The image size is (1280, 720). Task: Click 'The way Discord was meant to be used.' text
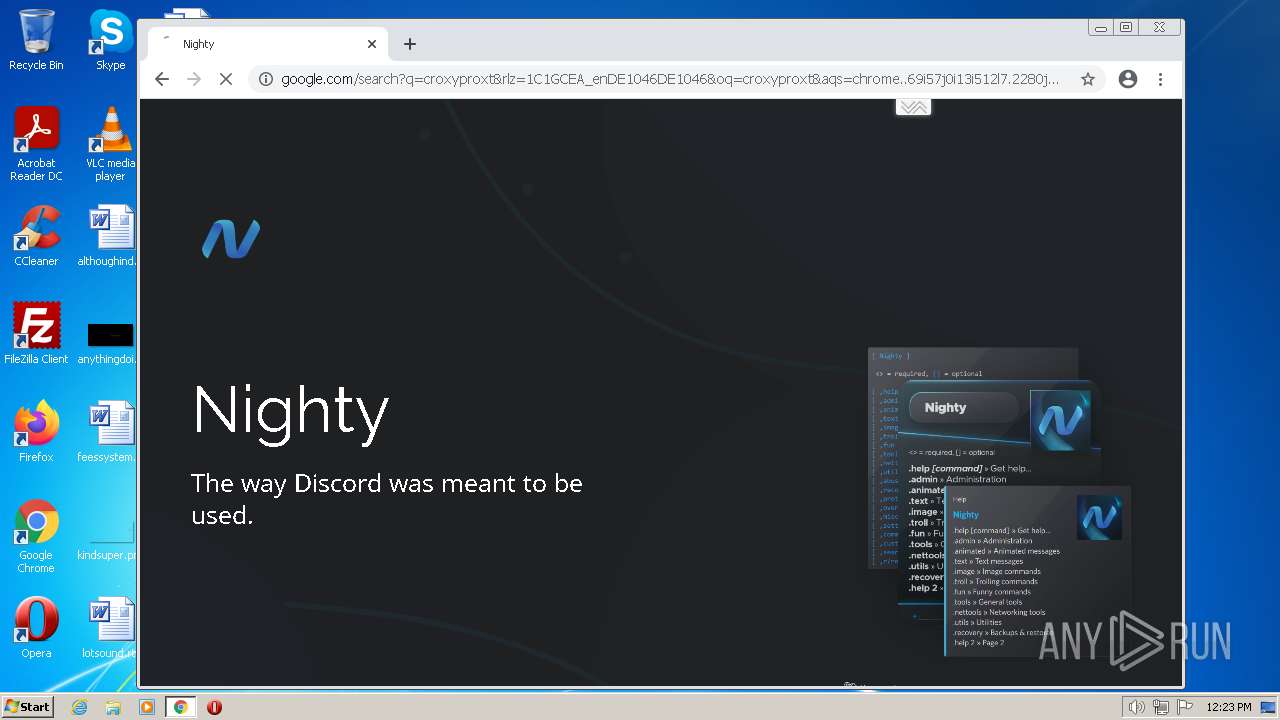[387, 499]
